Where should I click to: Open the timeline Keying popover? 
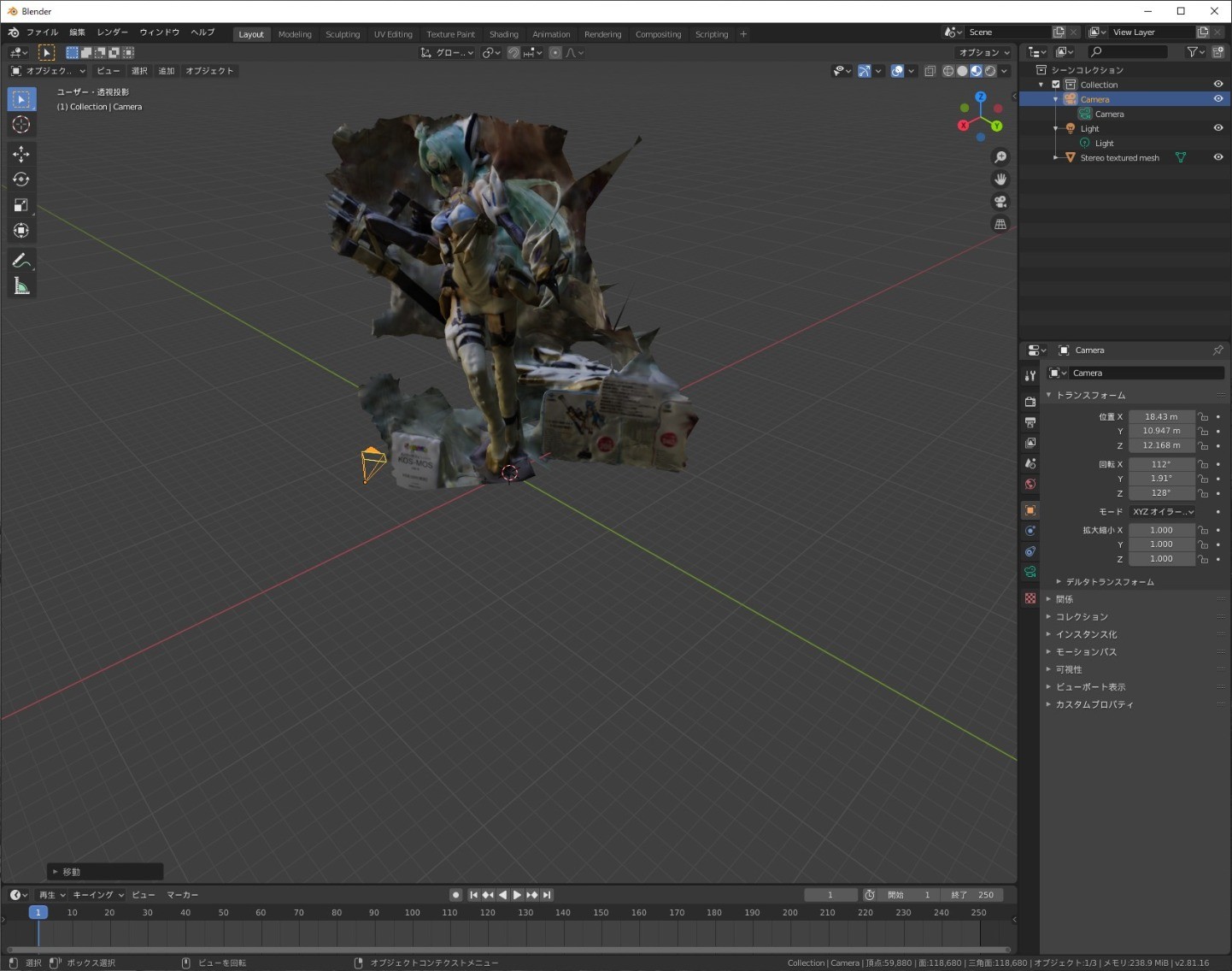pyautogui.click(x=98, y=895)
